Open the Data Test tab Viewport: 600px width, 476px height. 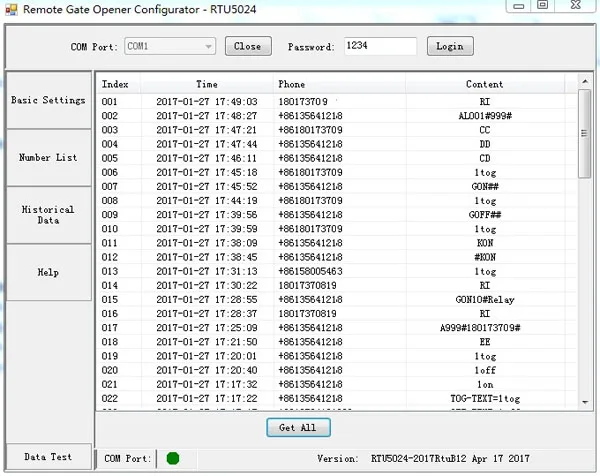click(49, 456)
